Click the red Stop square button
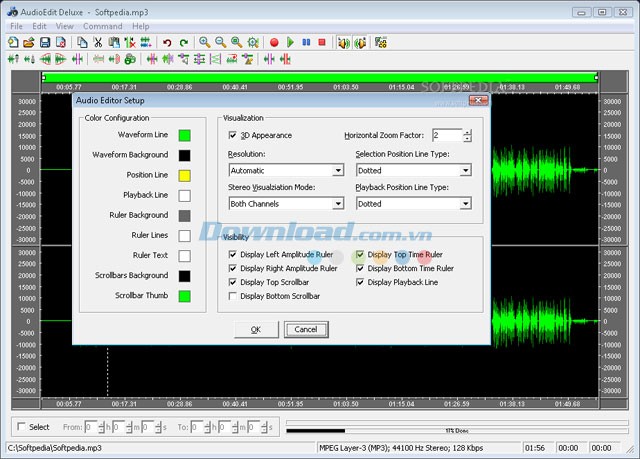Viewport: 640px width, 459px height. point(322,43)
